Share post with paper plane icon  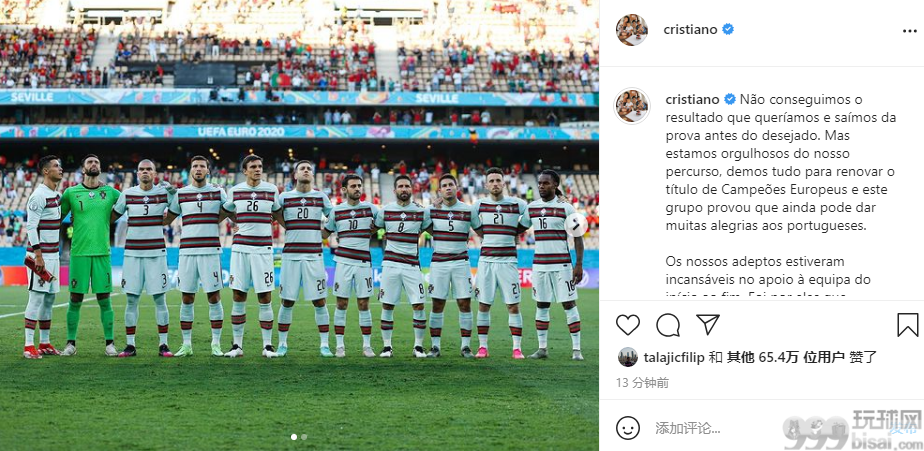click(708, 324)
